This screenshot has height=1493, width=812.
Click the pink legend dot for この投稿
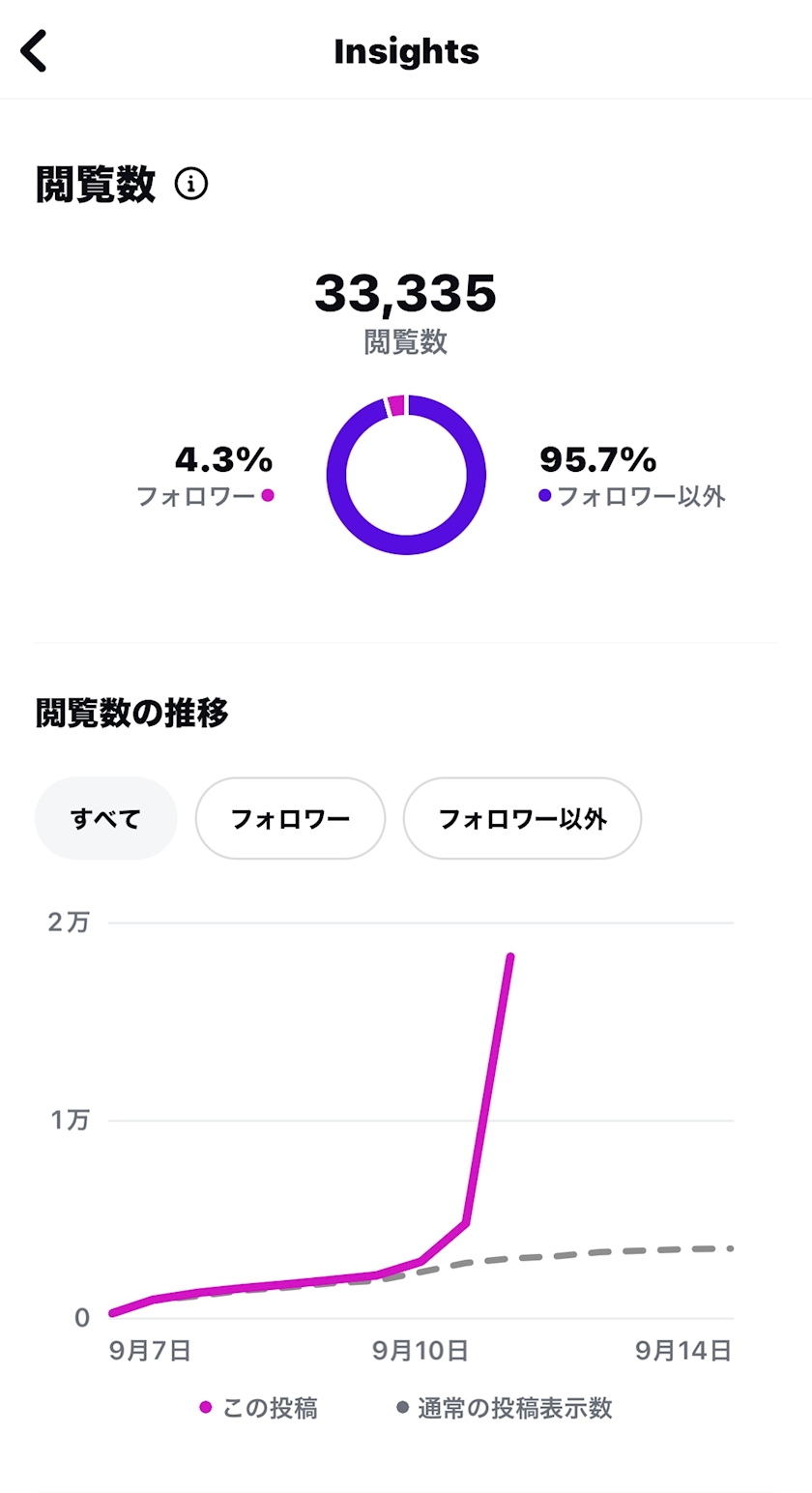[x=206, y=1408]
